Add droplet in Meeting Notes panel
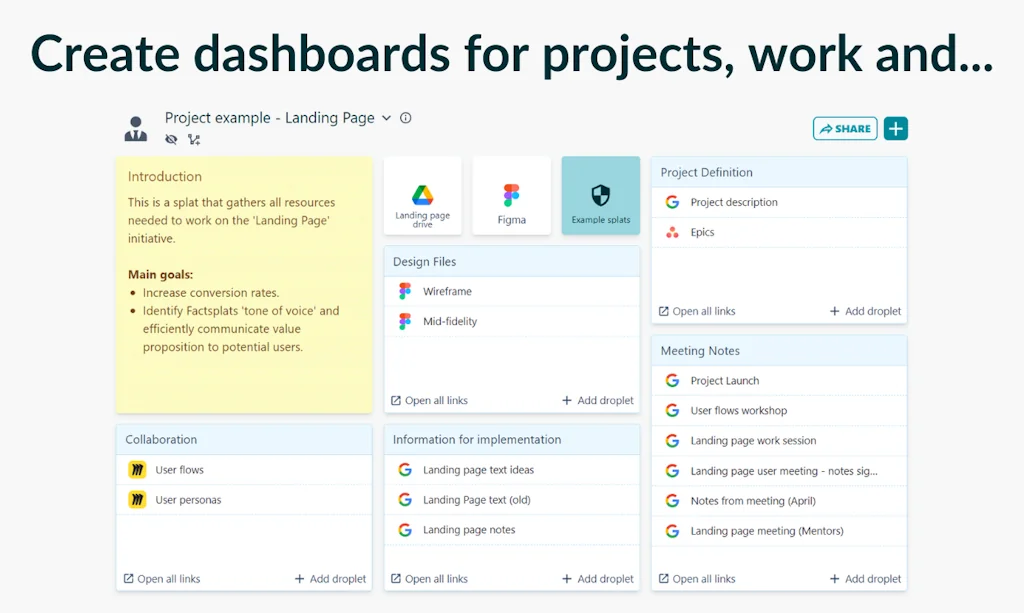The width and height of the screenshot is (1024, 613). [865, 579]
